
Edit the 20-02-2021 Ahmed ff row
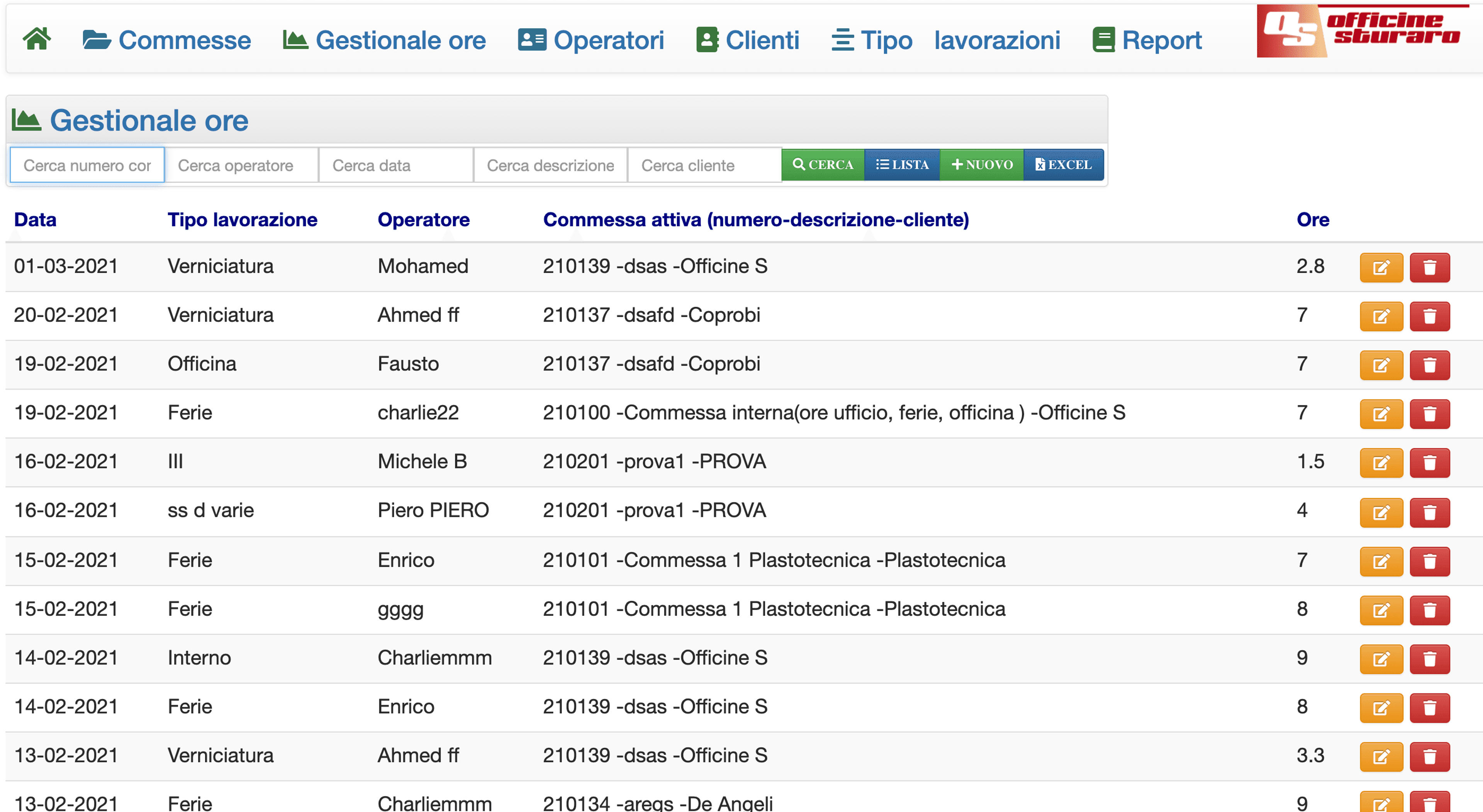(x=1381, y=317)
